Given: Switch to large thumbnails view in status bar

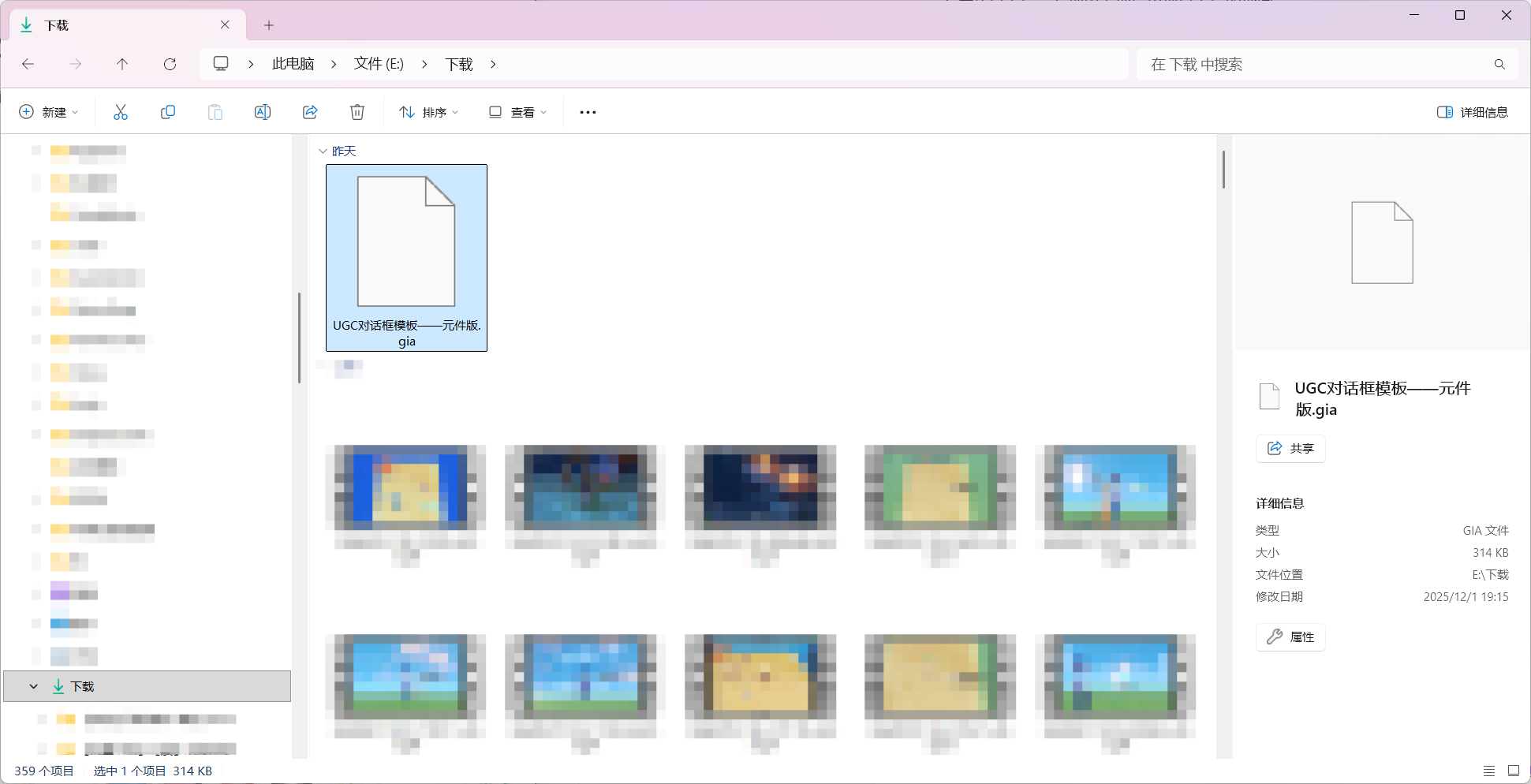Looking at the screenshot, I should coord(1513,771).
